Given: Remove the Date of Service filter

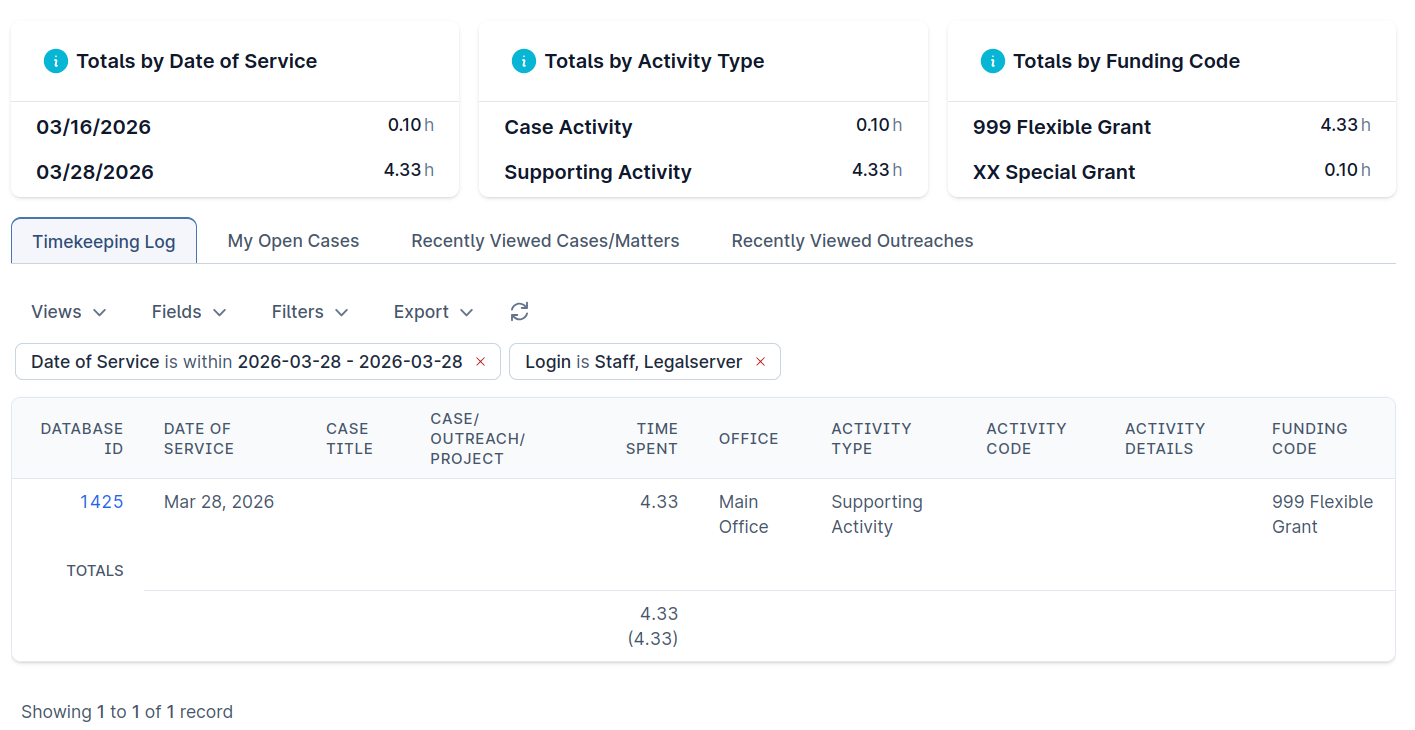Looking at the screenshot, I should [x=481, y=362].
